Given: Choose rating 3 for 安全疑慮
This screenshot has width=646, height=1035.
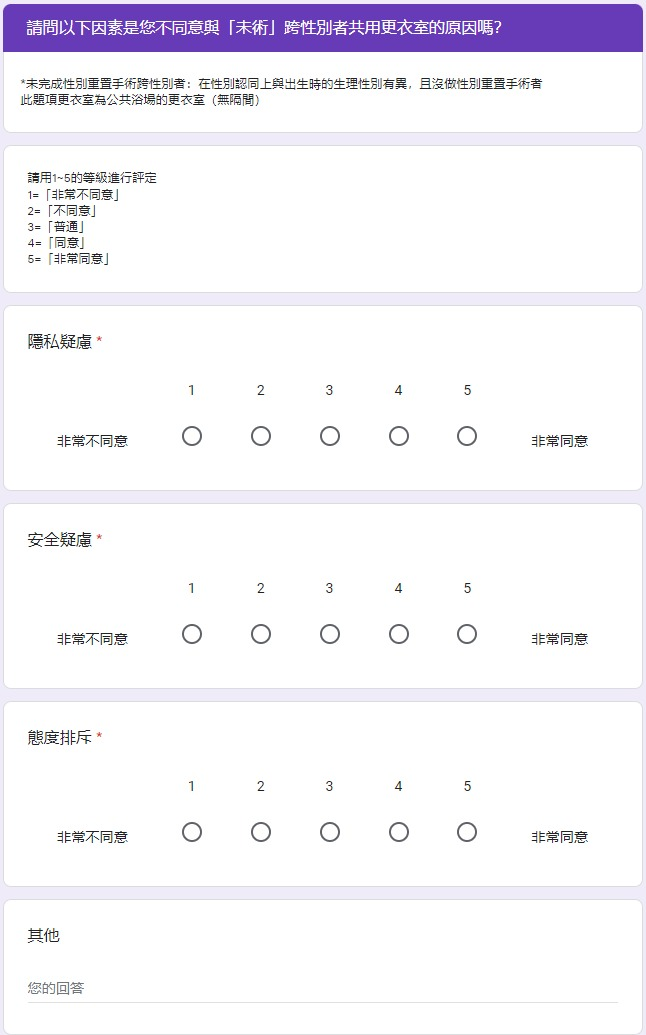Looking at the screenshot, I should click(330, 634).
